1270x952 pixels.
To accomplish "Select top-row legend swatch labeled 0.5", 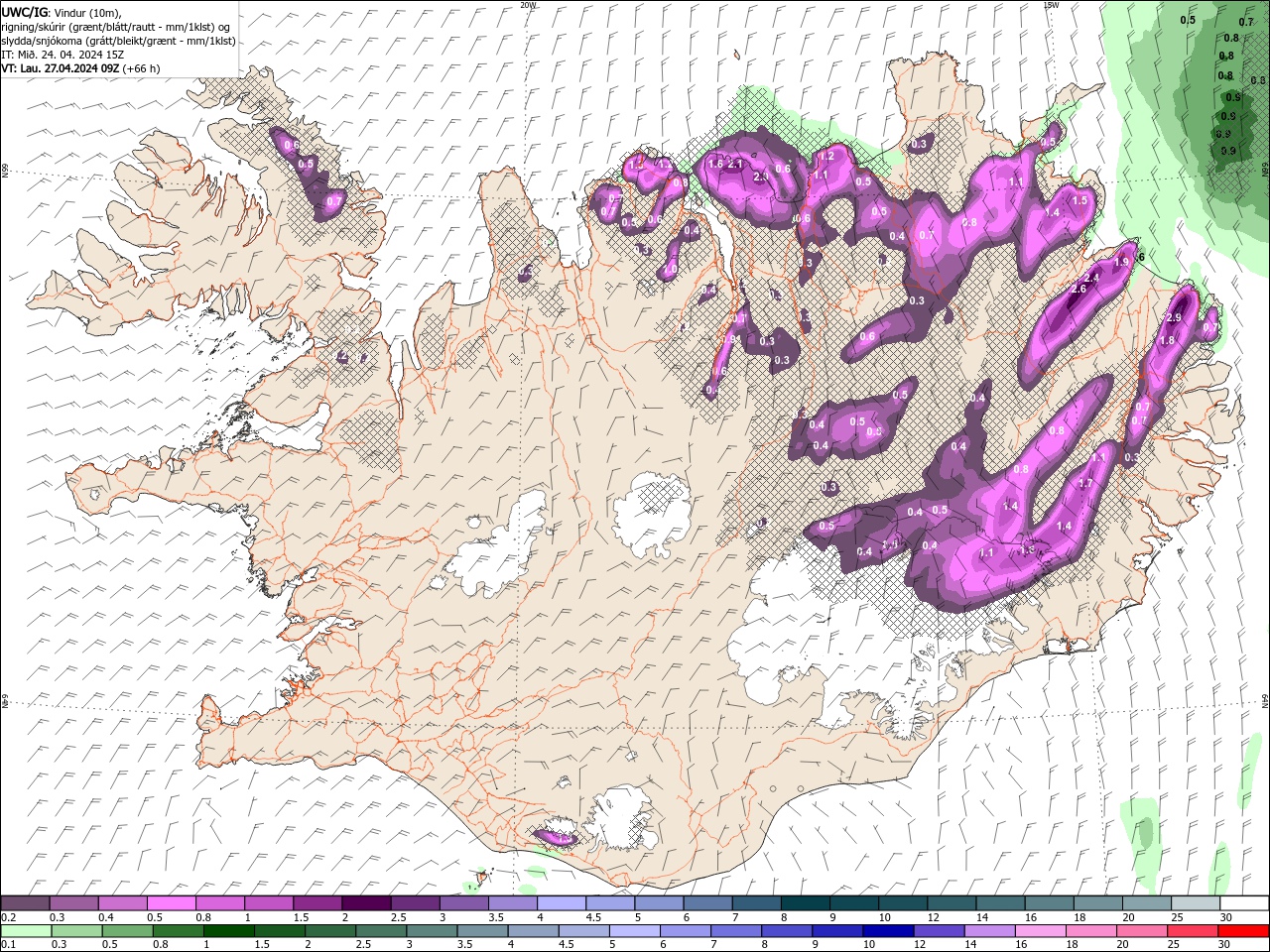I will click(171, 903).
